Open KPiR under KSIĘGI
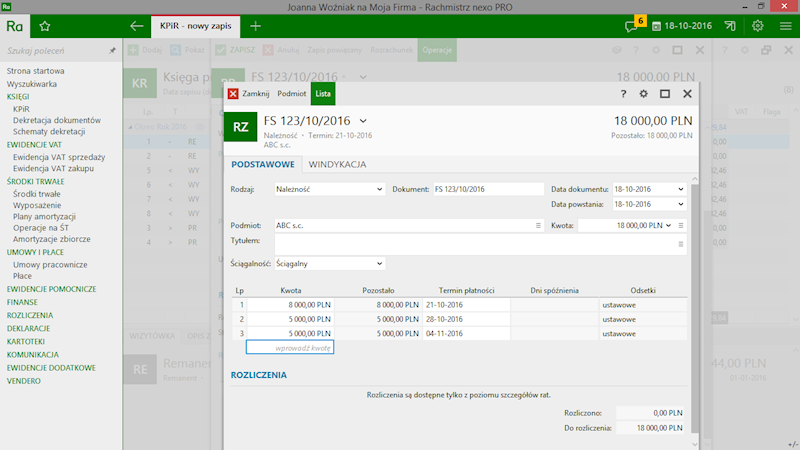800x450 pixels. [21, 109]
